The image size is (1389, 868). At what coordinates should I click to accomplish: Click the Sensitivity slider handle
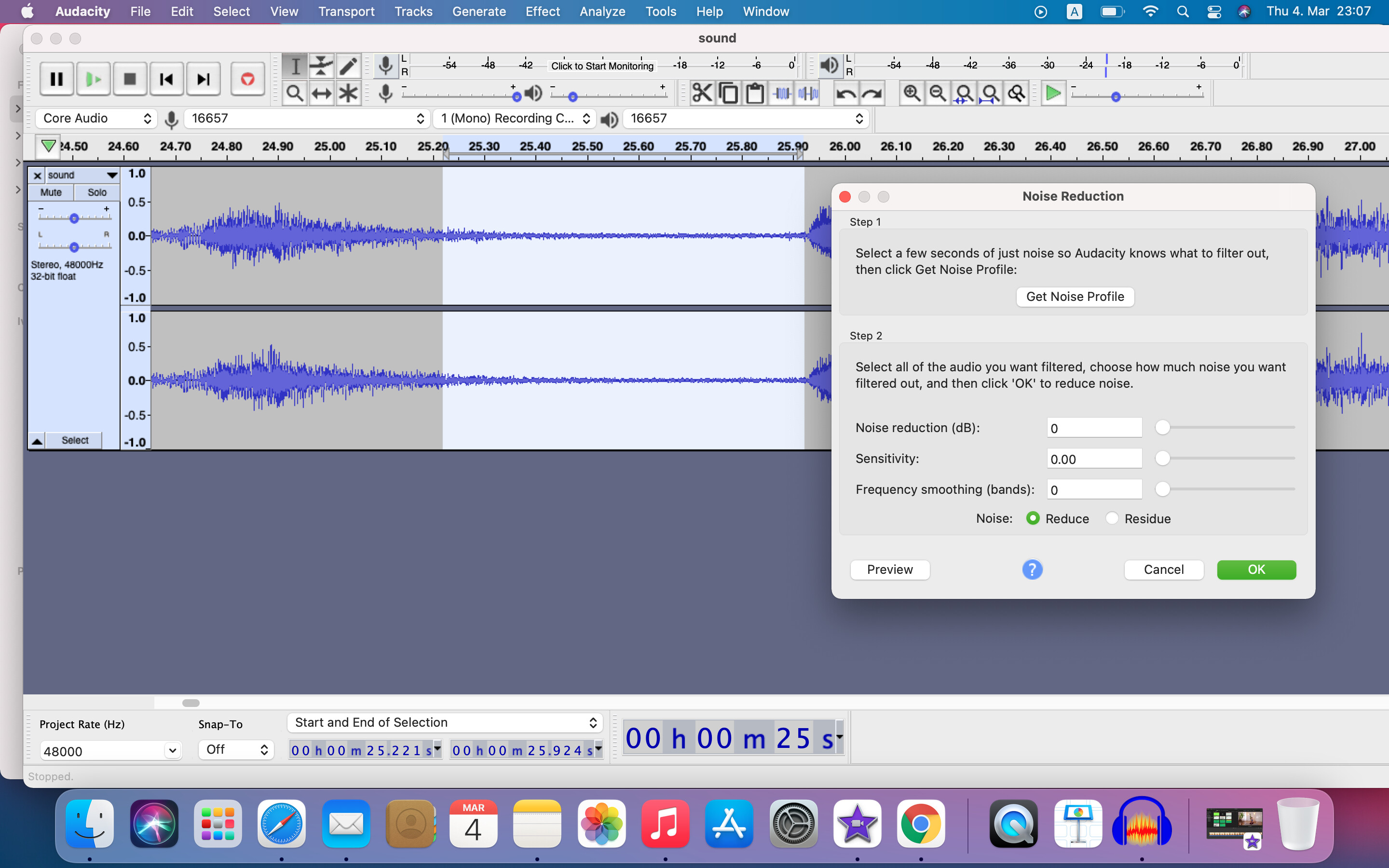pyautogui.click(x=1162, y=458)
